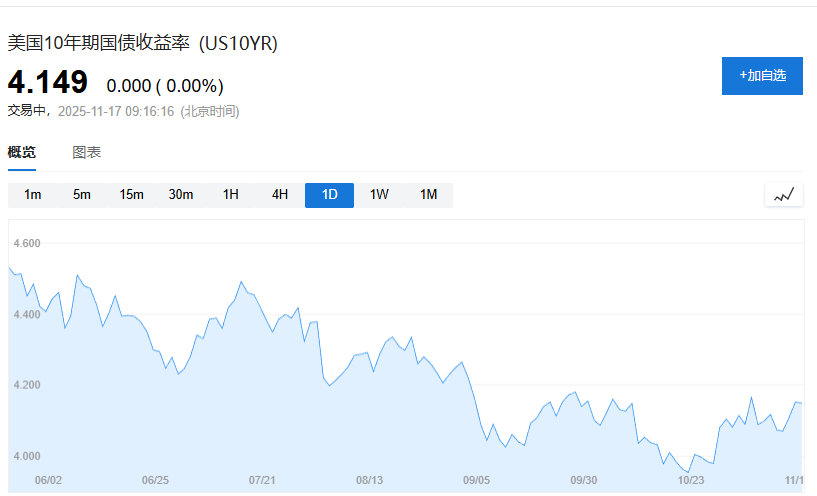Viewport: 817px width, 496px height.
Task: Select the 1H timeframe
Action: click(230, 195)
